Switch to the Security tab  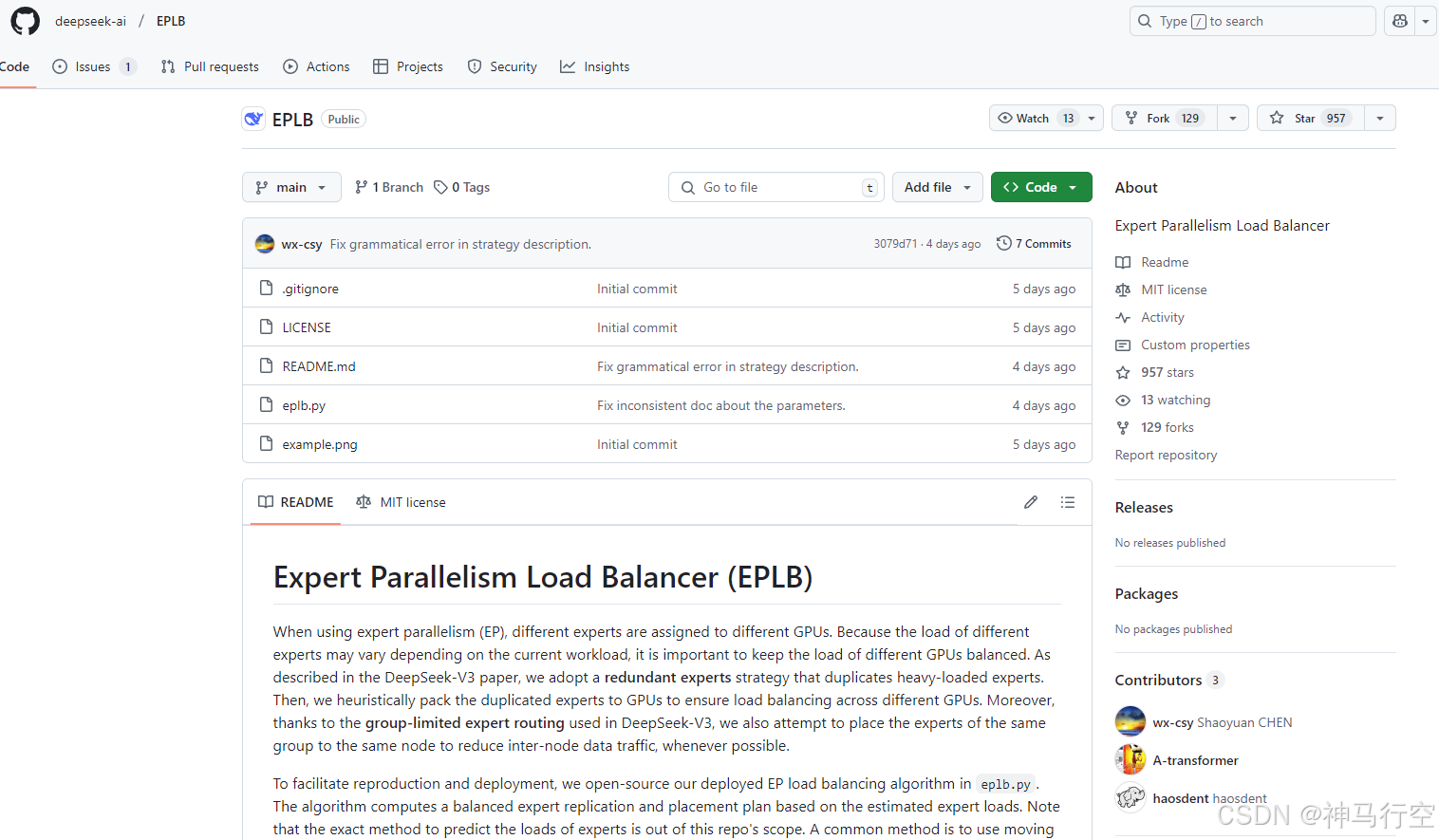tap(502, 66)
